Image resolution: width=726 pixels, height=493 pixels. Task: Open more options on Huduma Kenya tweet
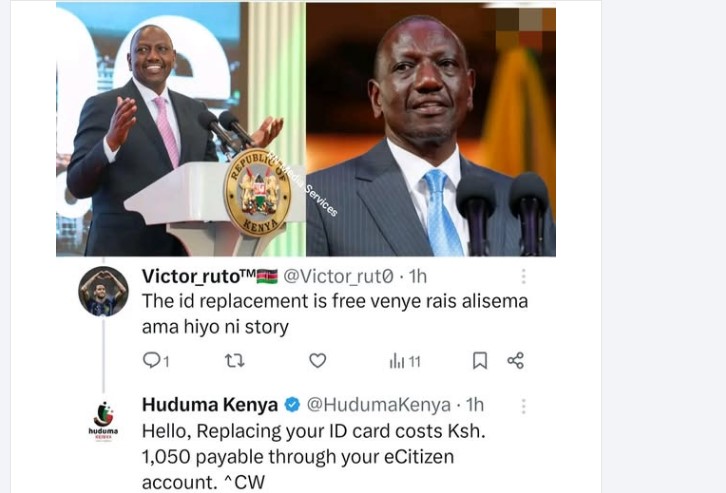(524, 406)
